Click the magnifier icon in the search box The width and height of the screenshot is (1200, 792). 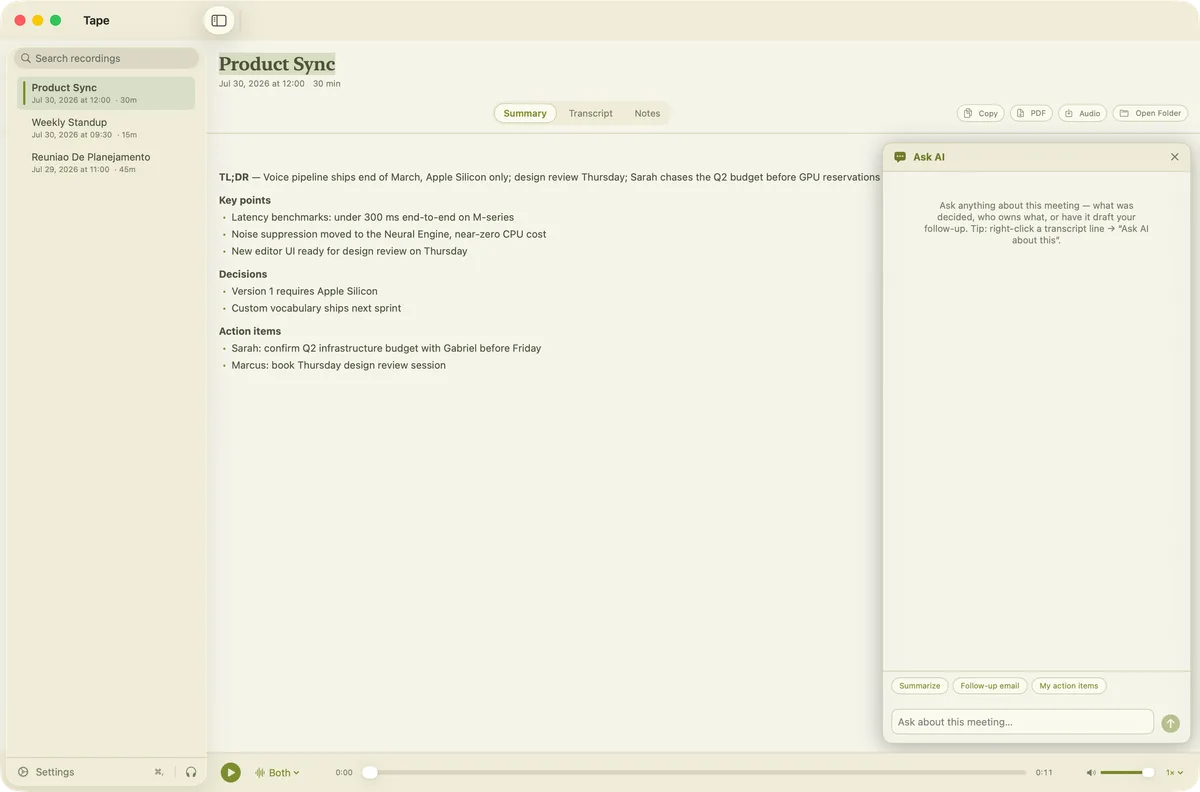[x=26, y=58]
